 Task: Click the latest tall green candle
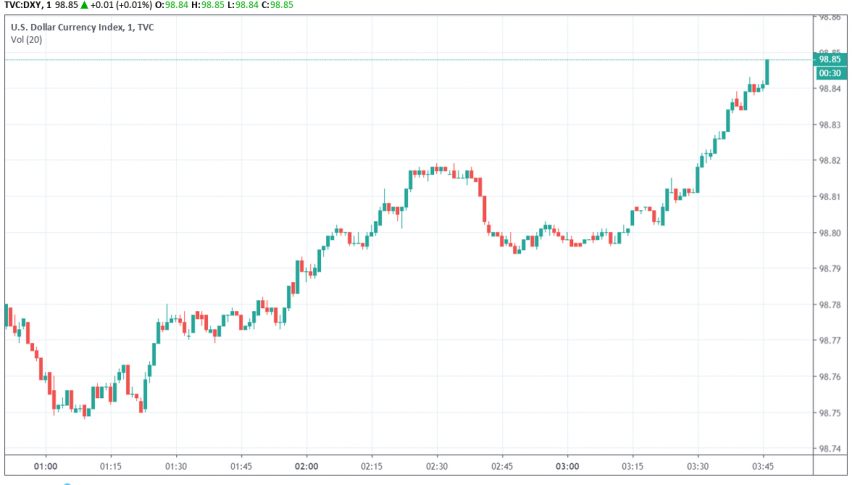pos(767,72)
